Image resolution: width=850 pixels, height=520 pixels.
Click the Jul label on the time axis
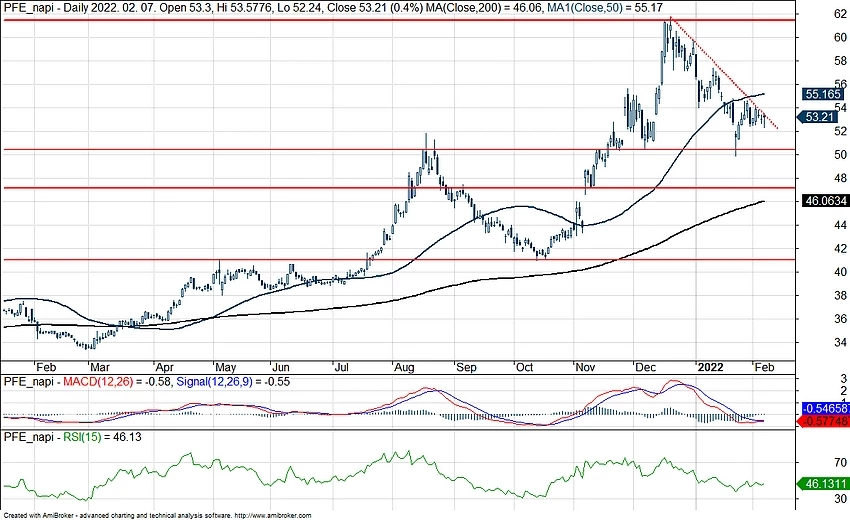click(342, 368)
